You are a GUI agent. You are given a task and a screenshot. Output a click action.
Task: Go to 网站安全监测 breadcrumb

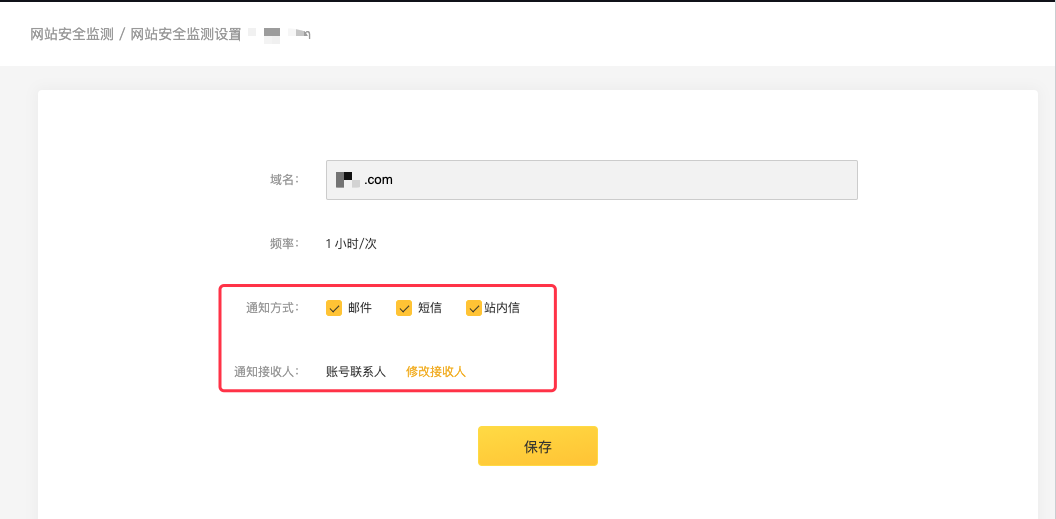point(72,34)
